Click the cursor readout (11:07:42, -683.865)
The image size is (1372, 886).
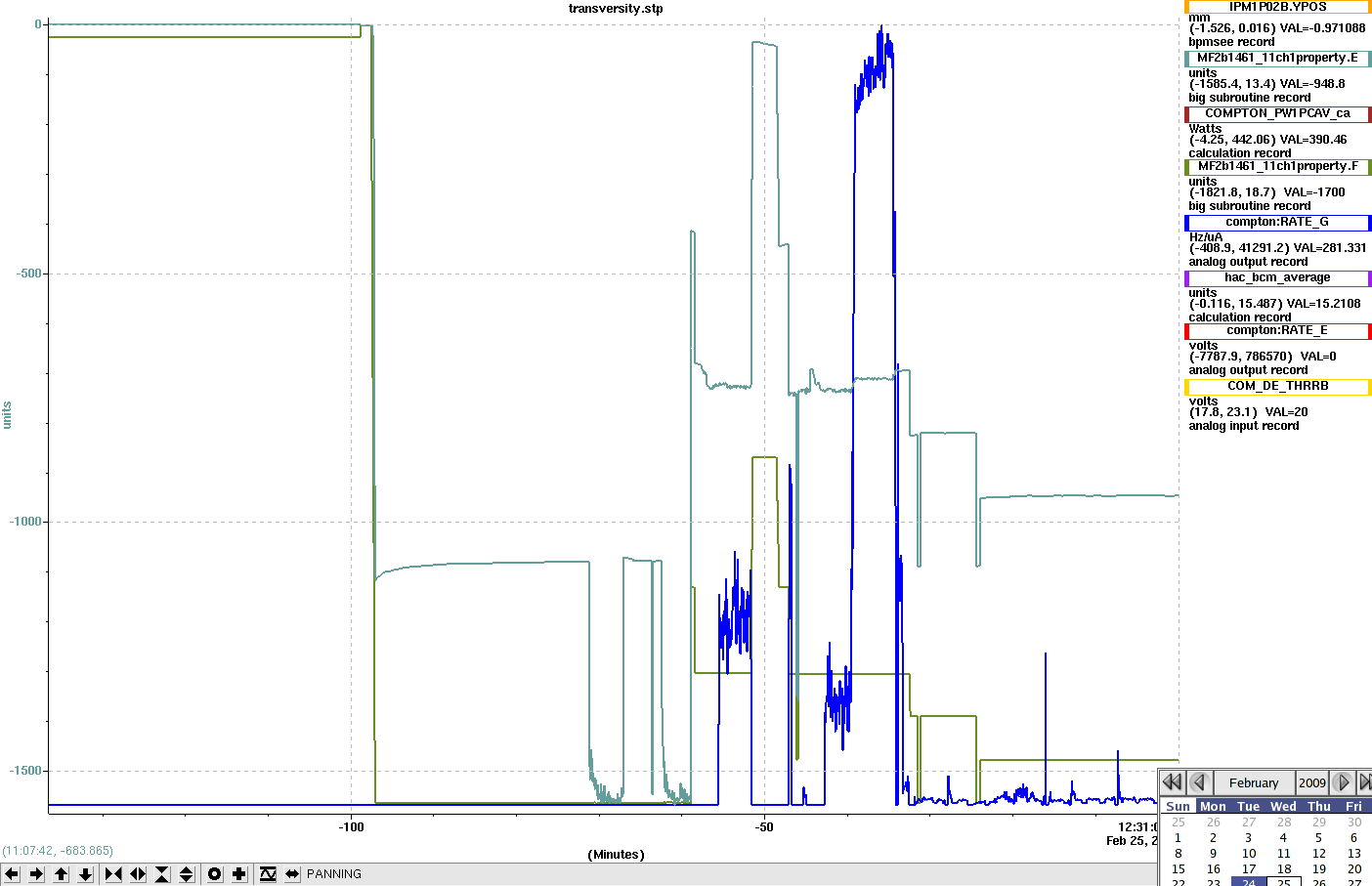click(x=58, y=851)
